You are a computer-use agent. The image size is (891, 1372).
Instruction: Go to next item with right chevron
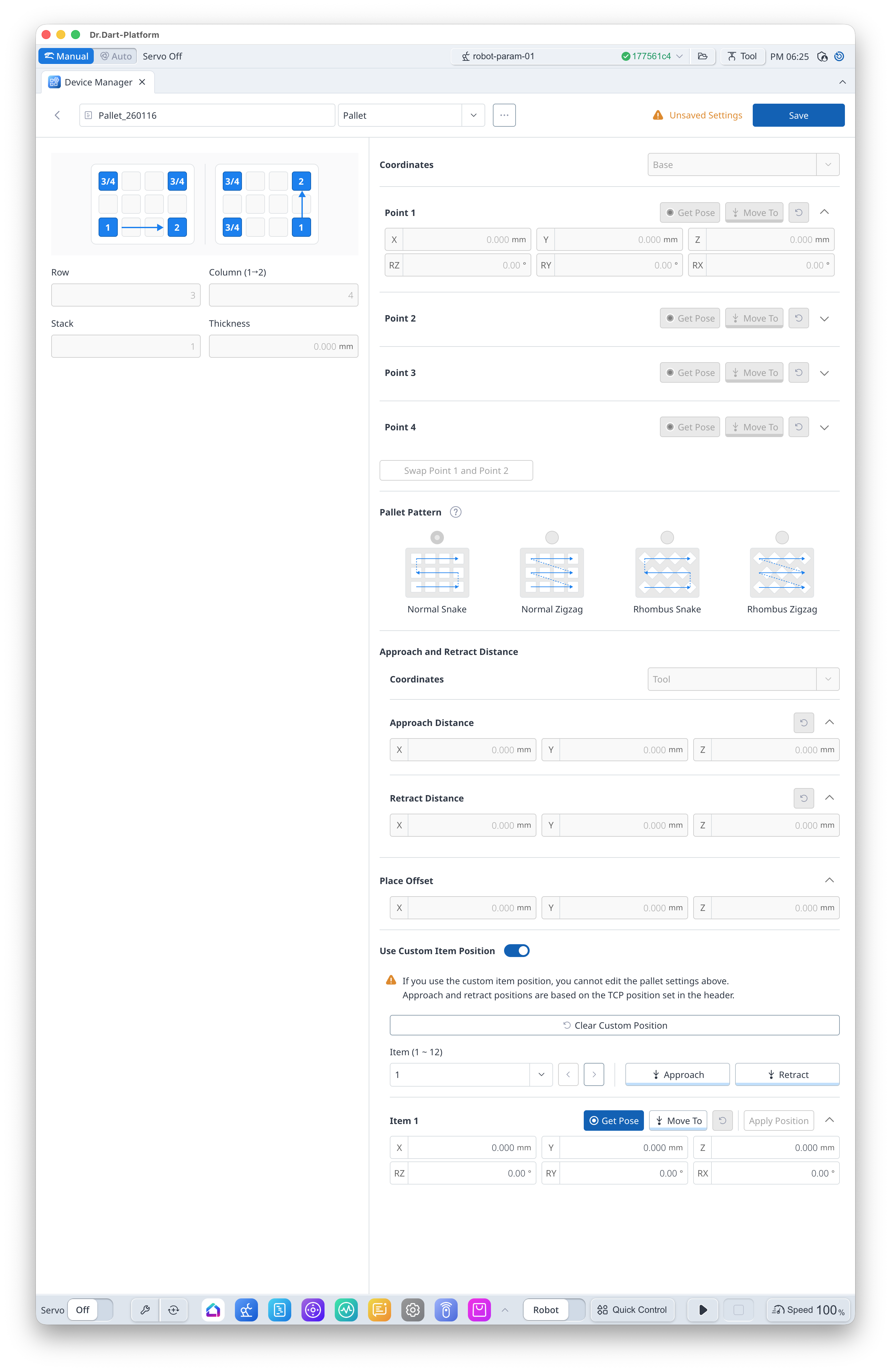(594, 1074)
